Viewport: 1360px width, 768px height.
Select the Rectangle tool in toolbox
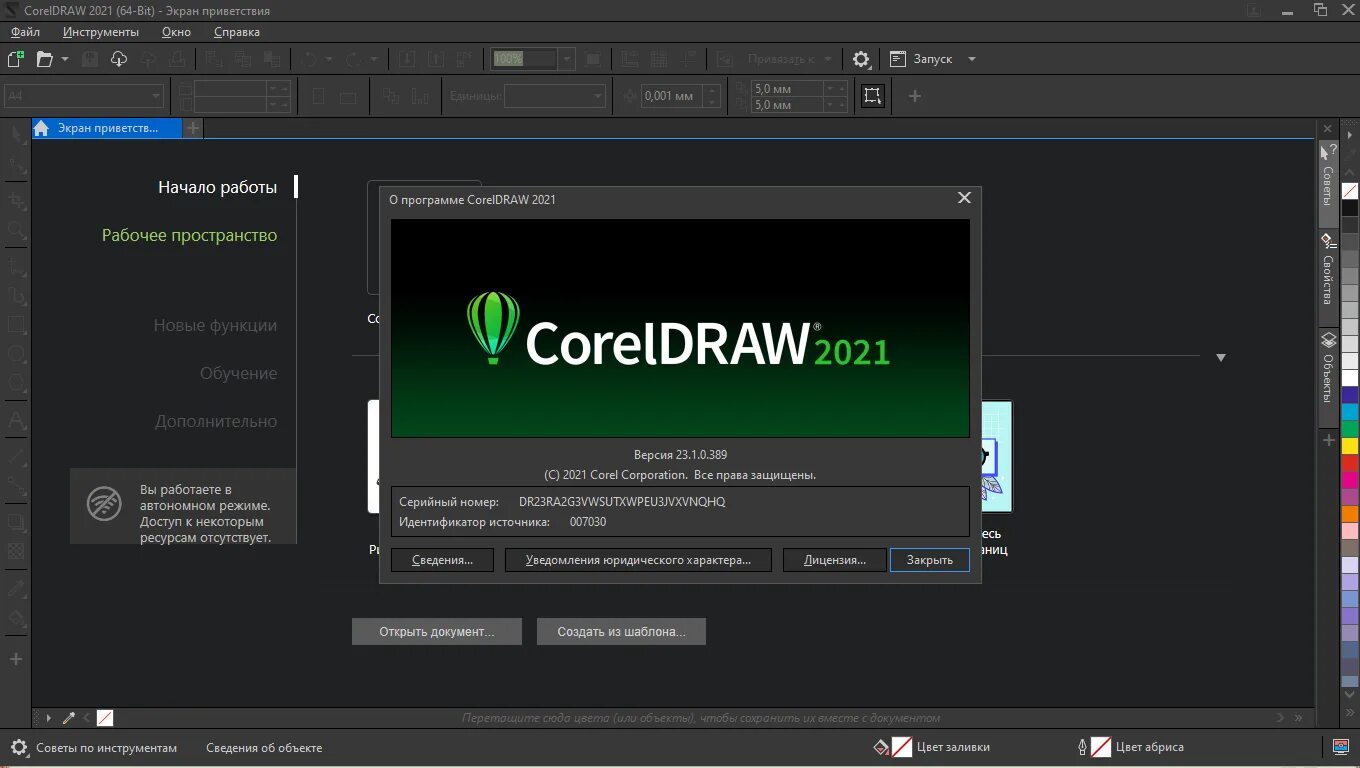point(16,325)
